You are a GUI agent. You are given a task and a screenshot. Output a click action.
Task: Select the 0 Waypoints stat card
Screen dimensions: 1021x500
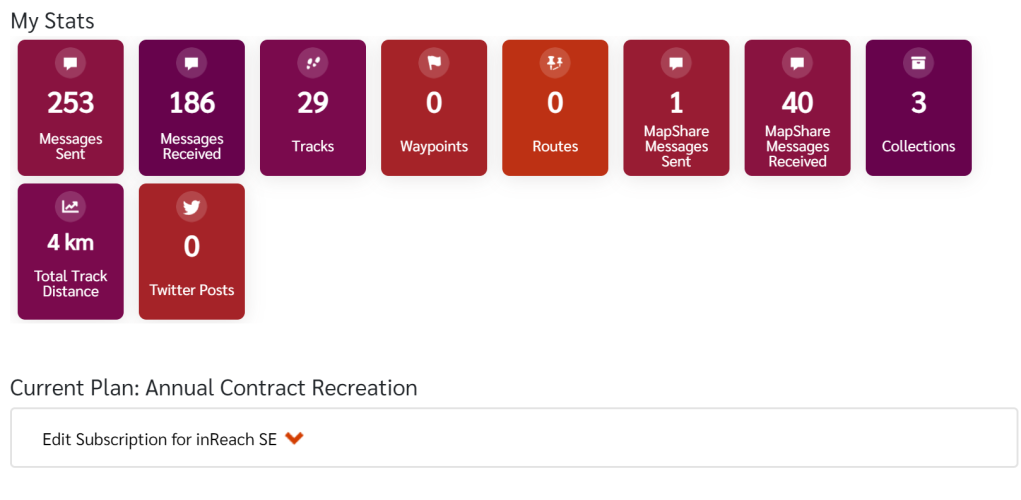click(434, 108)
